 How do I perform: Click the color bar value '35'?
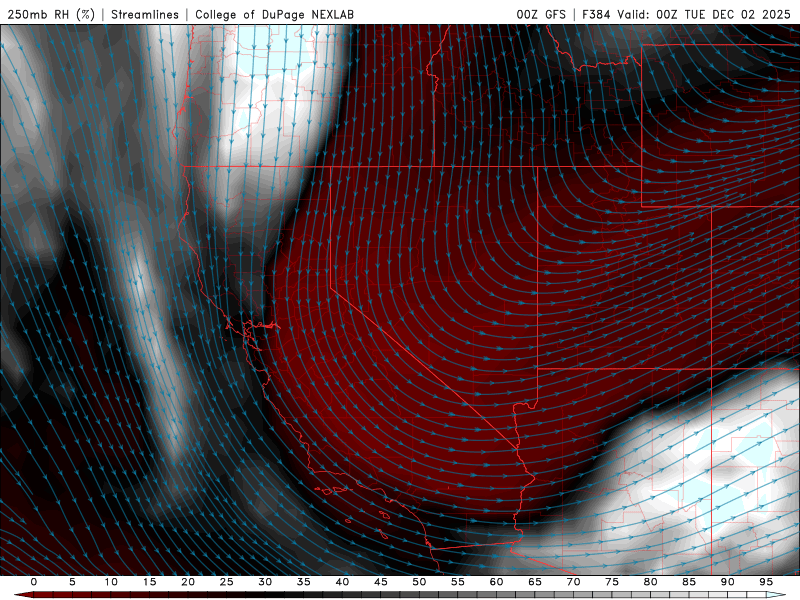coord(304,582)
